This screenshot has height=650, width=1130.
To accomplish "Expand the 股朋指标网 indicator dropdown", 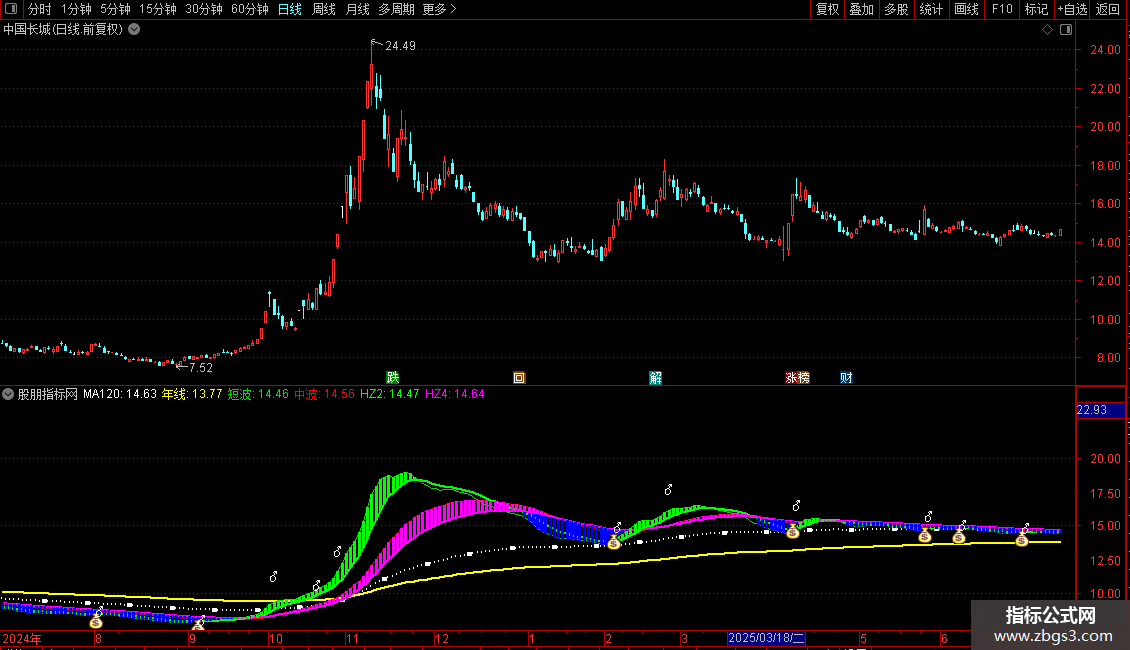I will pyautogui.click(x=8, y=394).
